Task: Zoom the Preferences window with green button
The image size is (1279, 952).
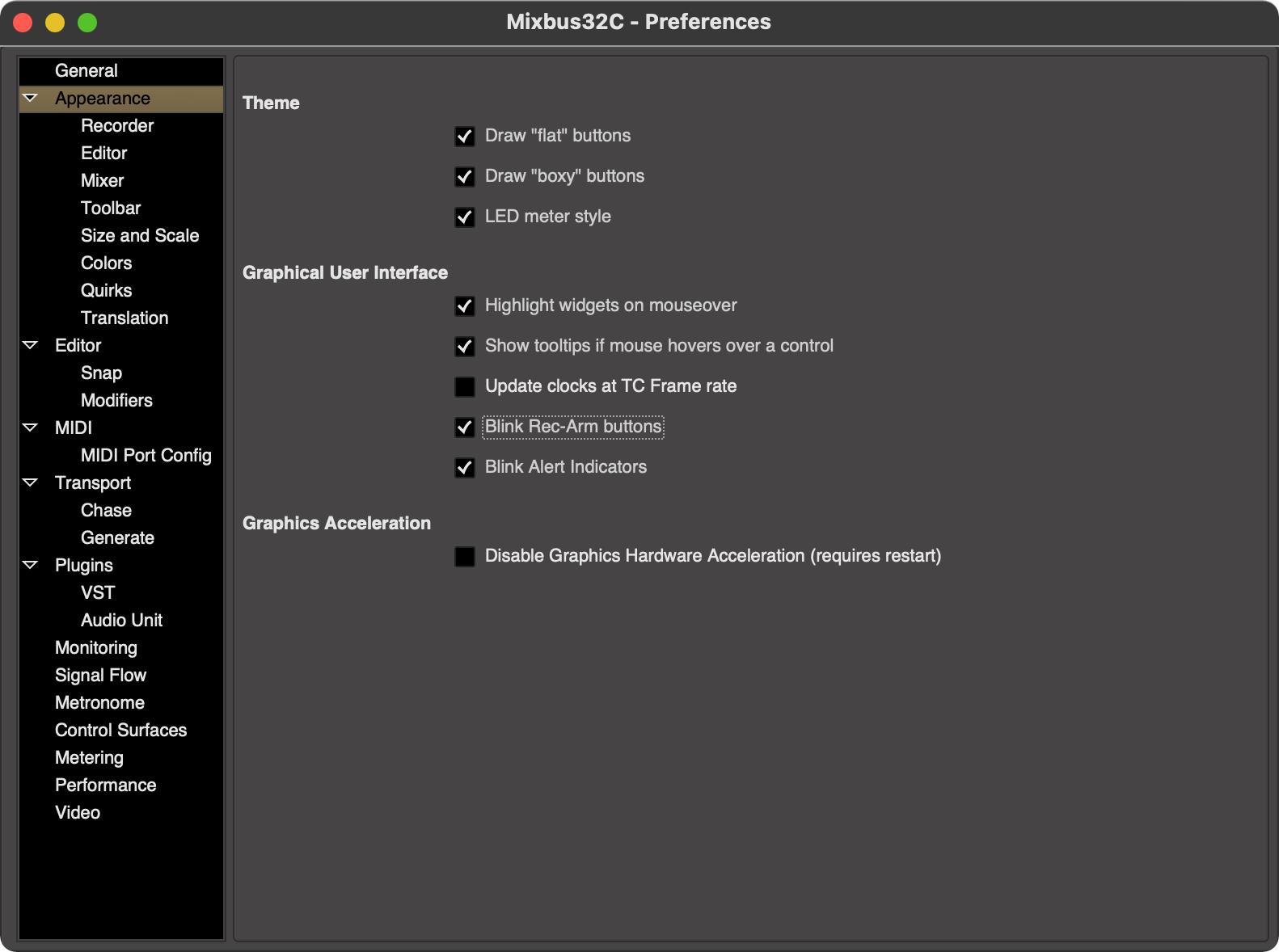Action: tap(87, 23)
